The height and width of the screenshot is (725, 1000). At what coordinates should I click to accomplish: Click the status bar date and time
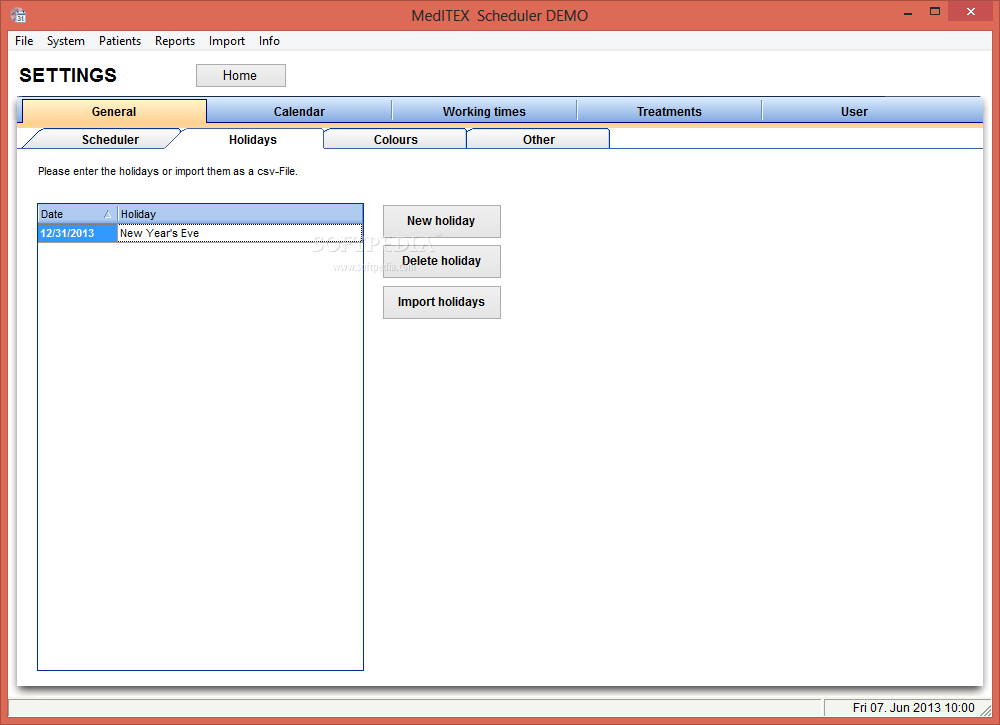913,708
